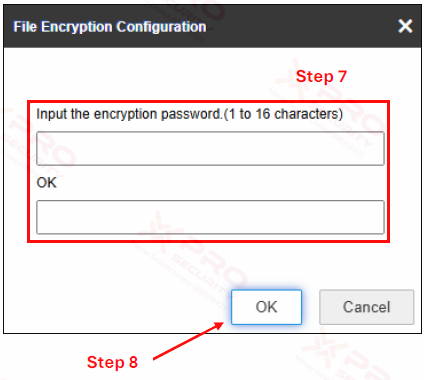
Task: Focus the confirm password field under OK label
Action: click(210, 217)
